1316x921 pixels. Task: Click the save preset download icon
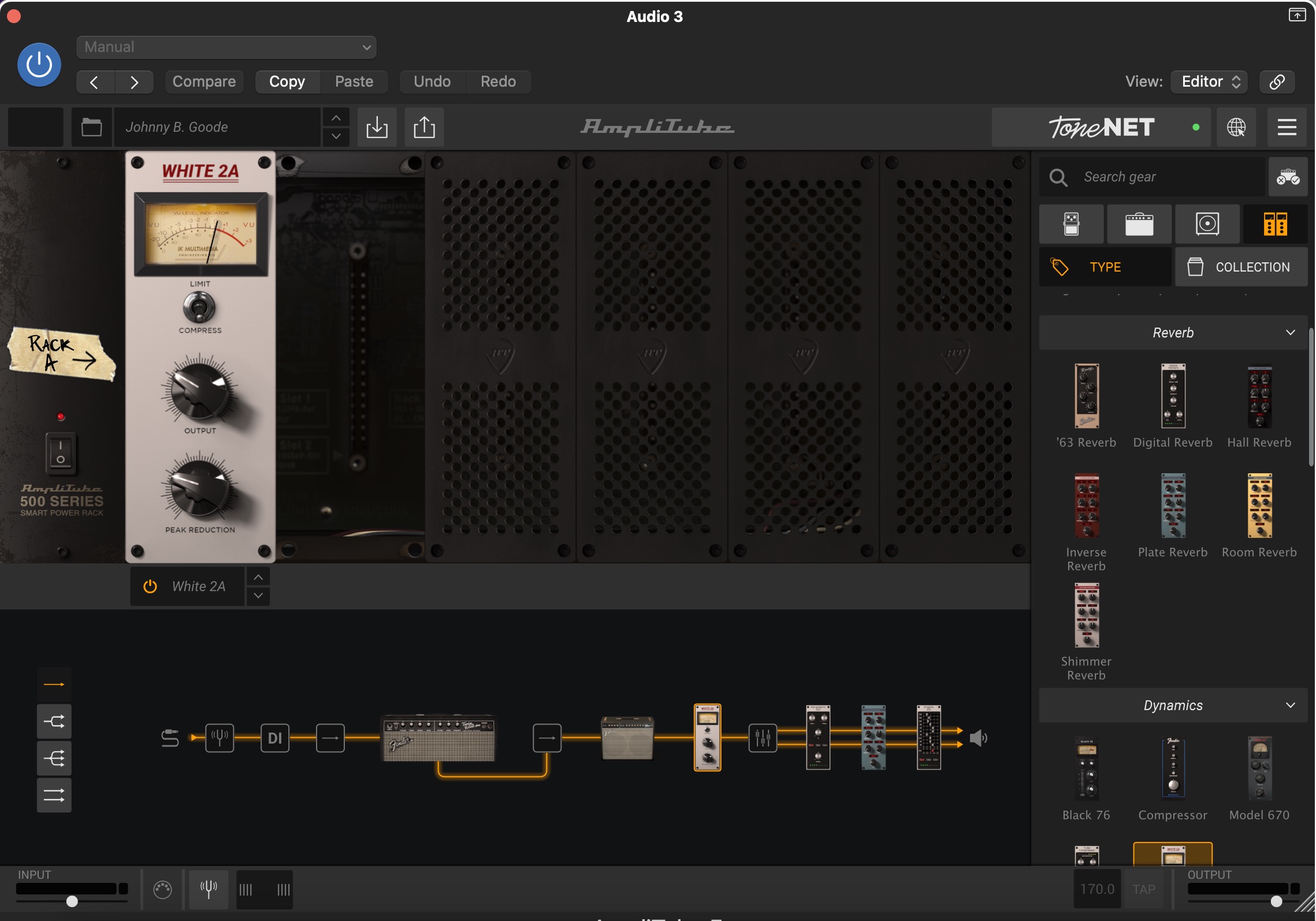coord(377,127)
